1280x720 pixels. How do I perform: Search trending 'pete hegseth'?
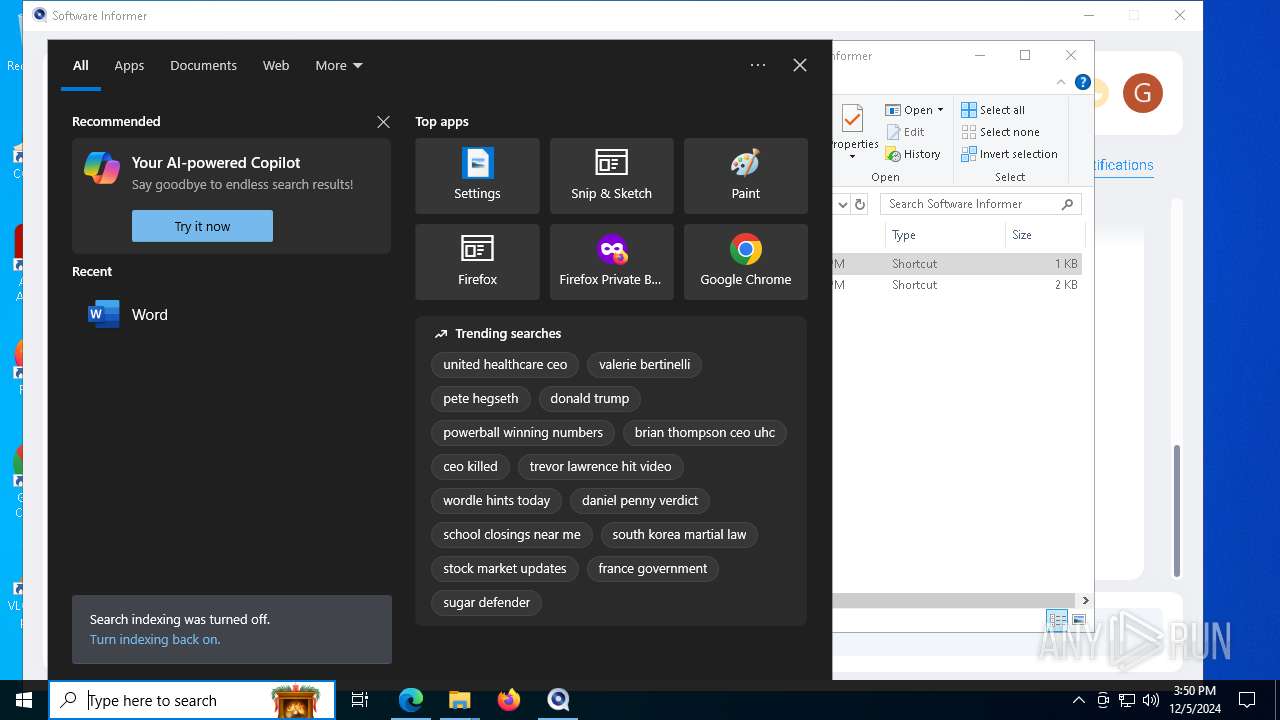pos(481,399)
